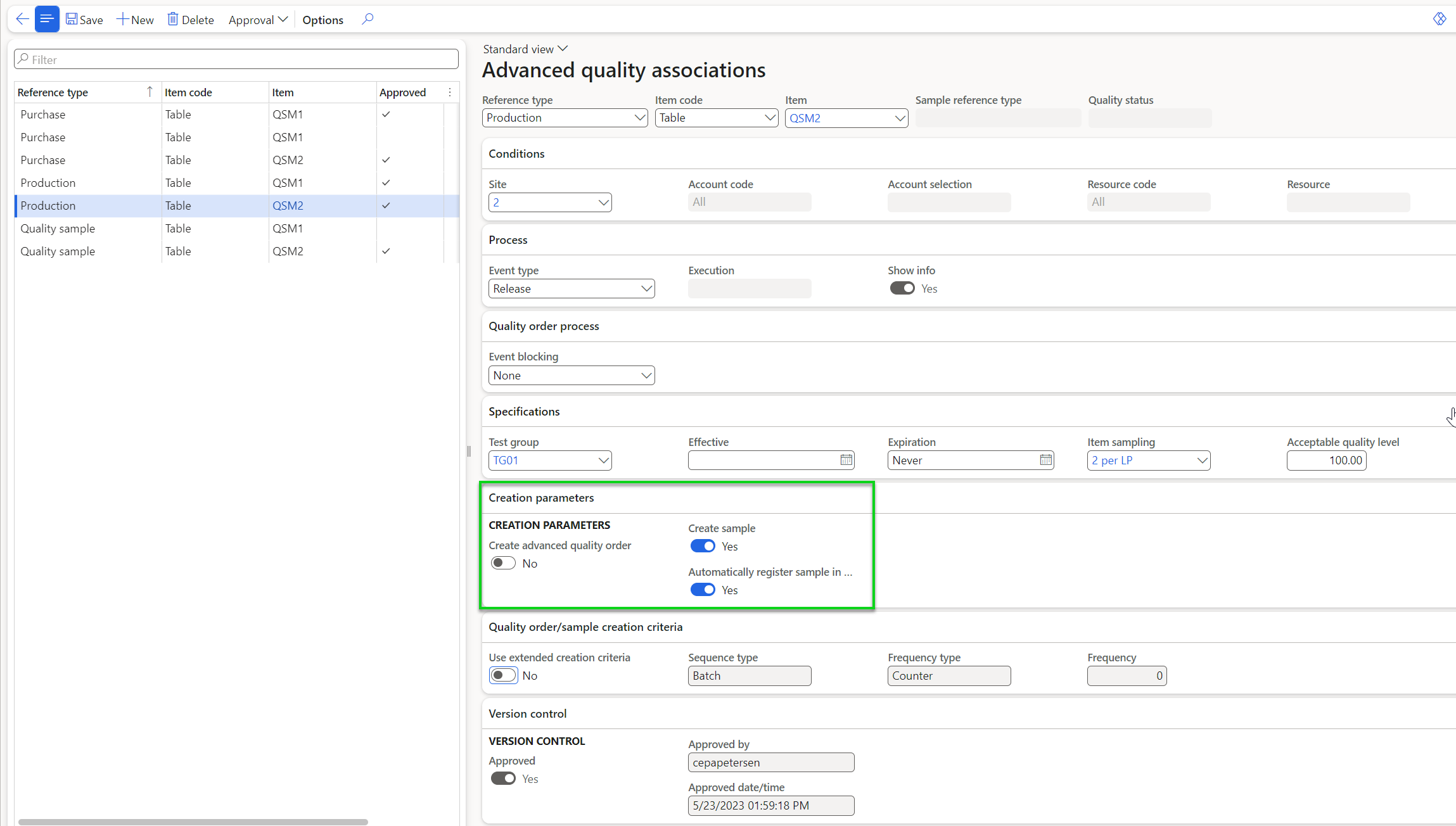The height and width of the screenshot is (826, 1456).
Task: Click the search magnifier icon in toolbar
Action: click(367, 19)
